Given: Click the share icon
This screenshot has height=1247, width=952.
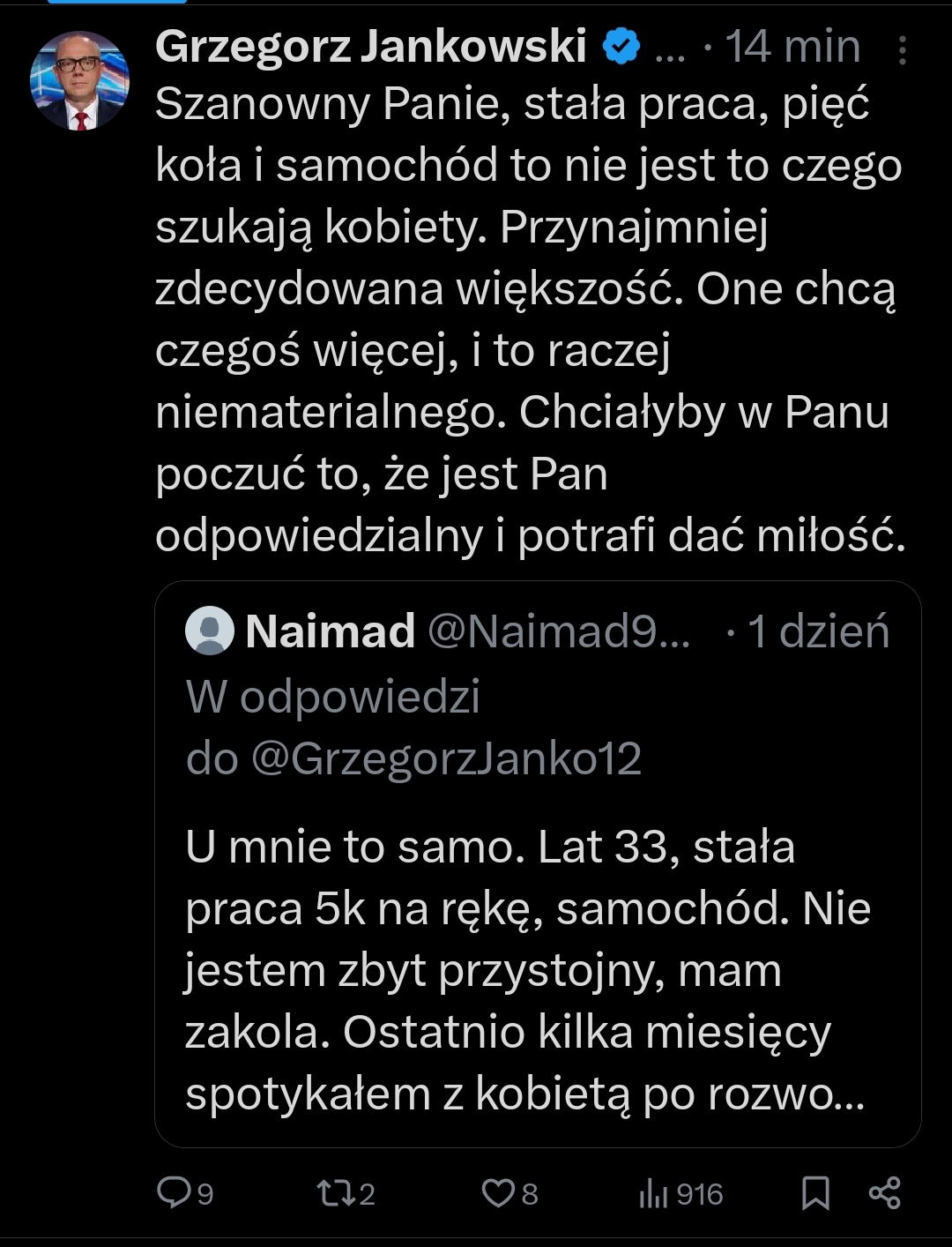Looking at the screenshot, I should (x=884, y=1193).
